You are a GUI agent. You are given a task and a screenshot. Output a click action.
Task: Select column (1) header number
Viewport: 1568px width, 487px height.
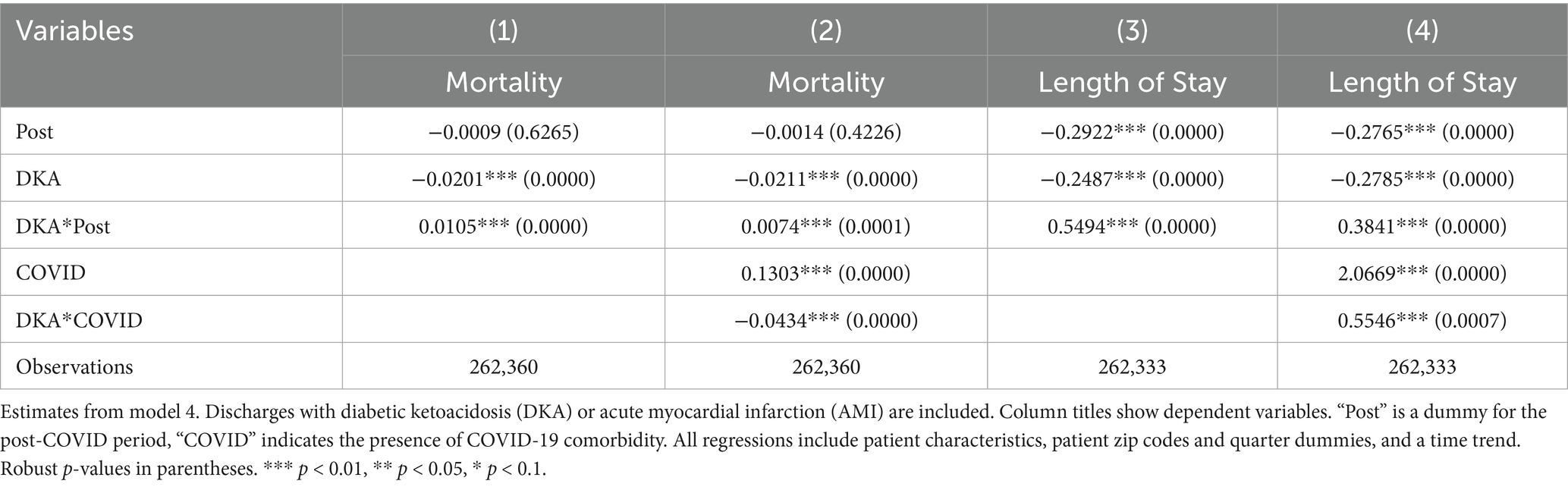coord(503,31)
